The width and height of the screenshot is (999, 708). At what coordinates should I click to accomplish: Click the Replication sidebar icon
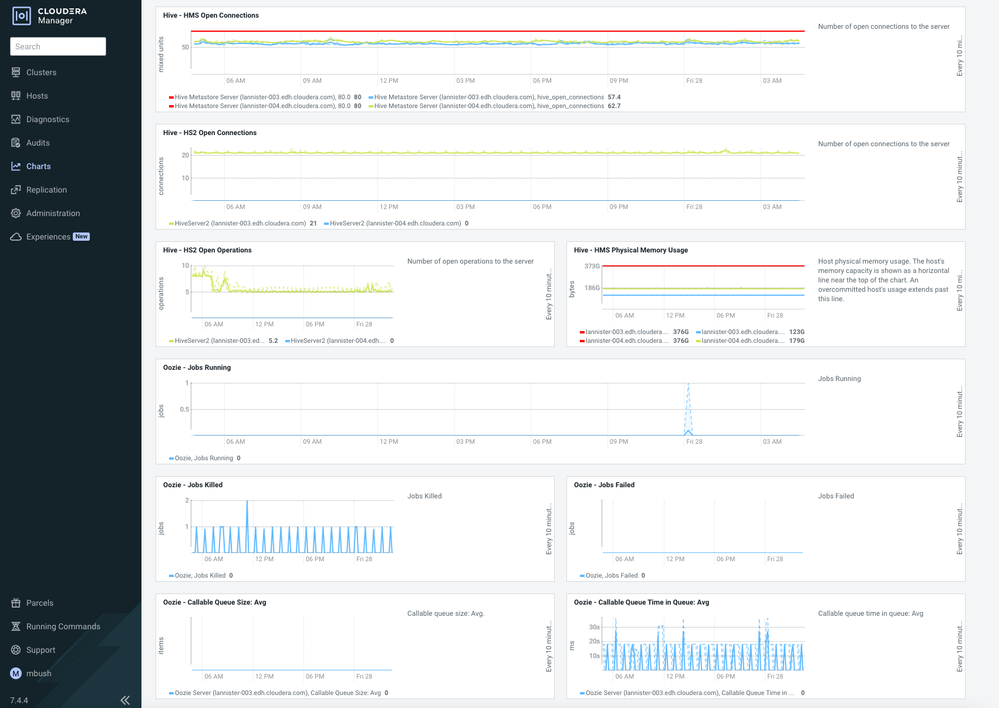(16, 190)
